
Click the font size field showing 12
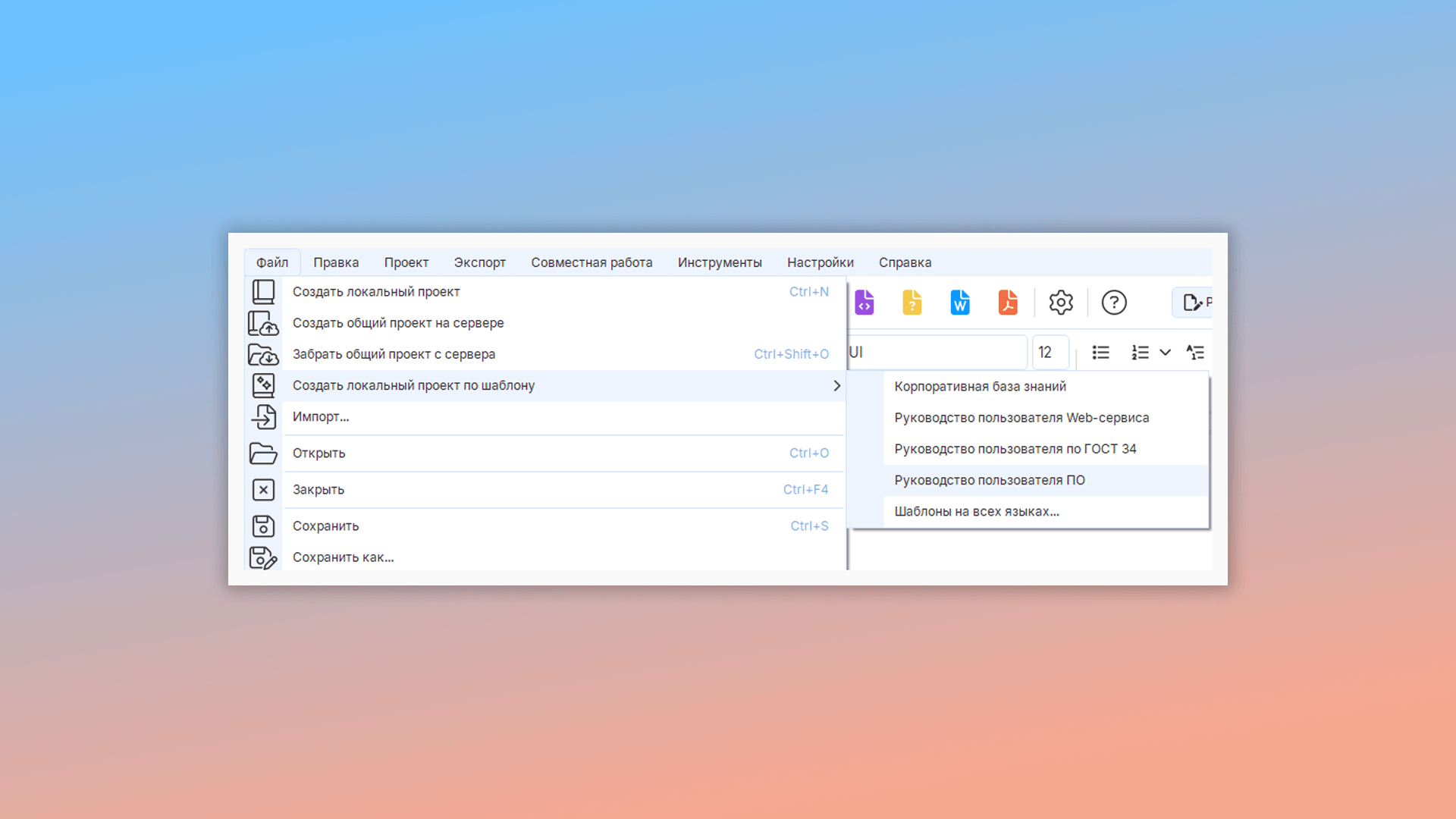[1050, 353]
